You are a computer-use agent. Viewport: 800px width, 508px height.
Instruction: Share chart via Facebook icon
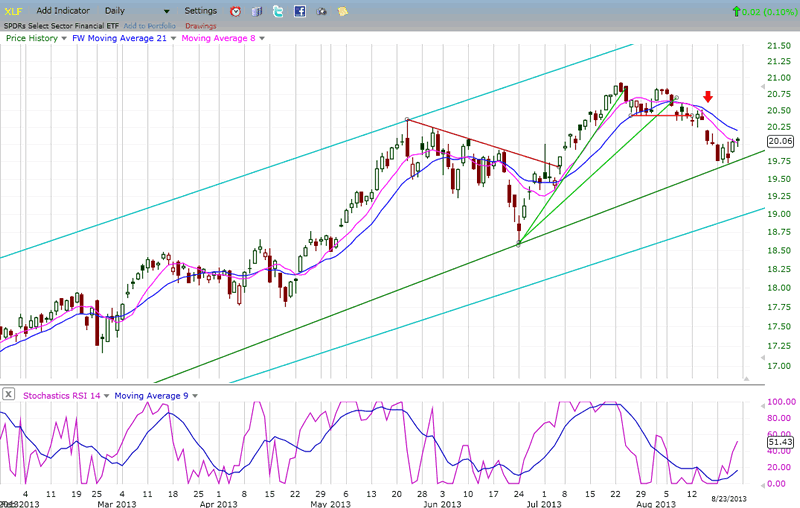300,11
